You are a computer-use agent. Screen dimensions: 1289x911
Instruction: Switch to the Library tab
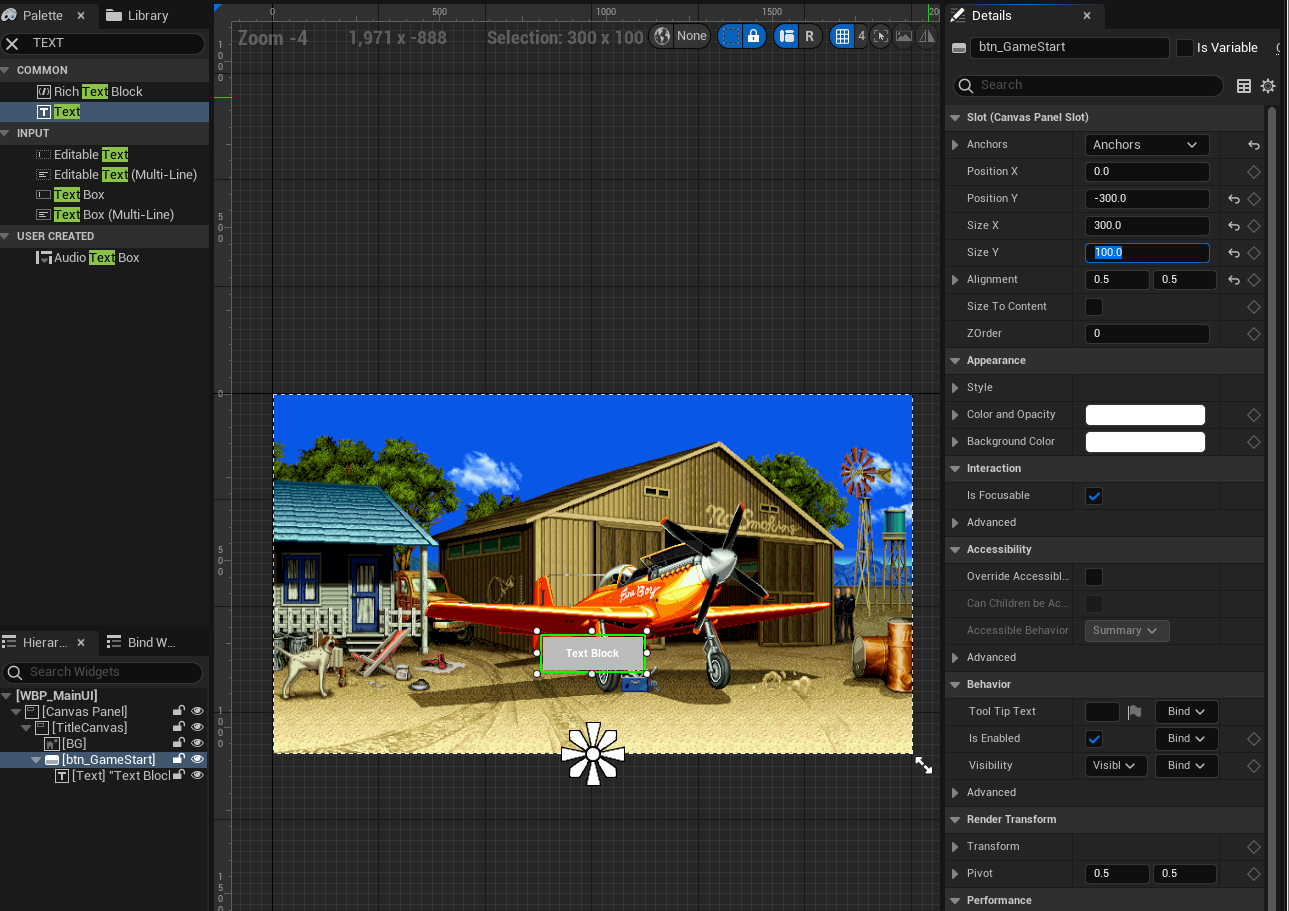point(138,16)
